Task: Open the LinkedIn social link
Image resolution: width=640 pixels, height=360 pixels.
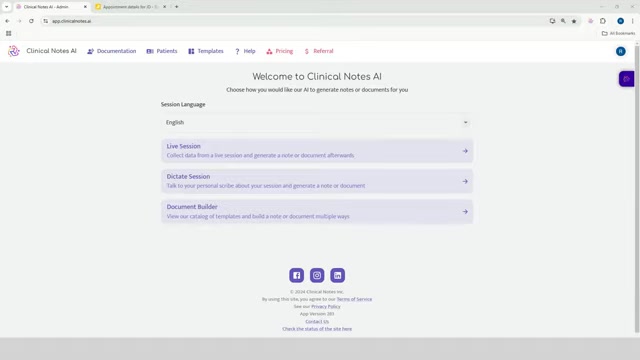Action: (x=338, y=275)
